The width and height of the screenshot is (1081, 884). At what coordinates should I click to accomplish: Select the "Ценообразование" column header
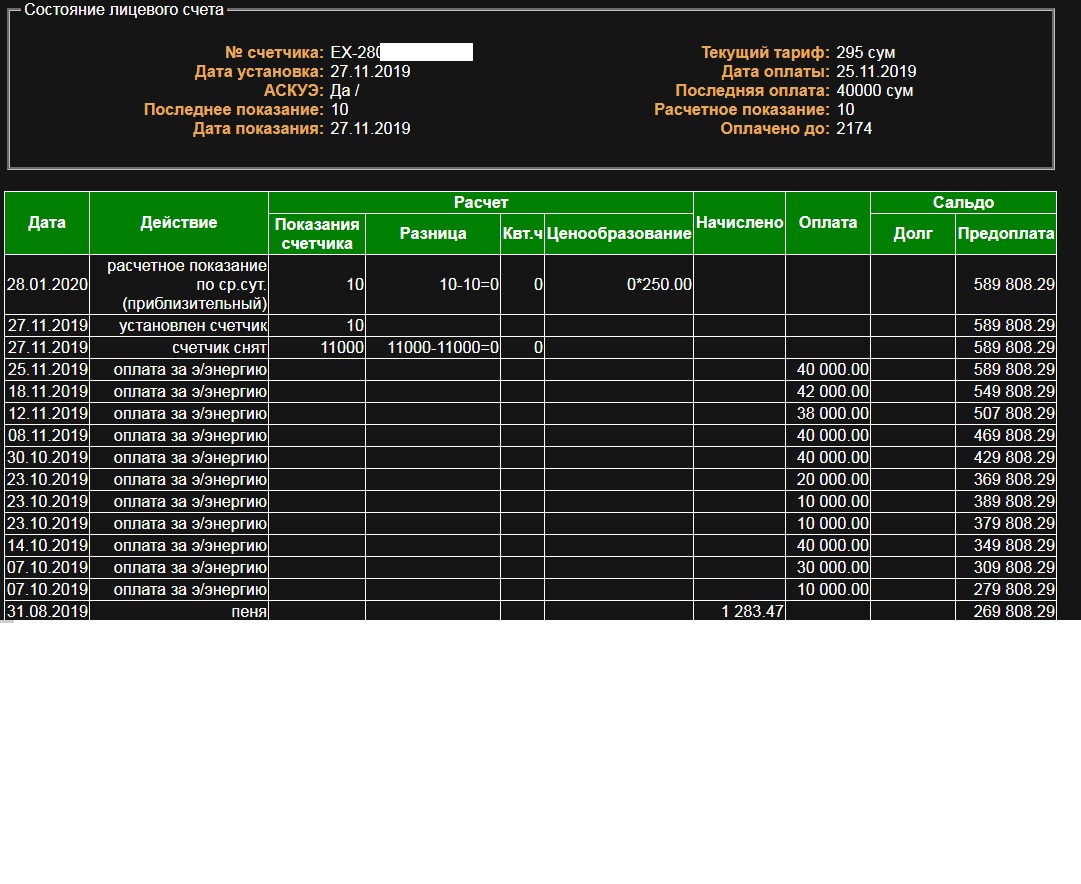(619, 233)
